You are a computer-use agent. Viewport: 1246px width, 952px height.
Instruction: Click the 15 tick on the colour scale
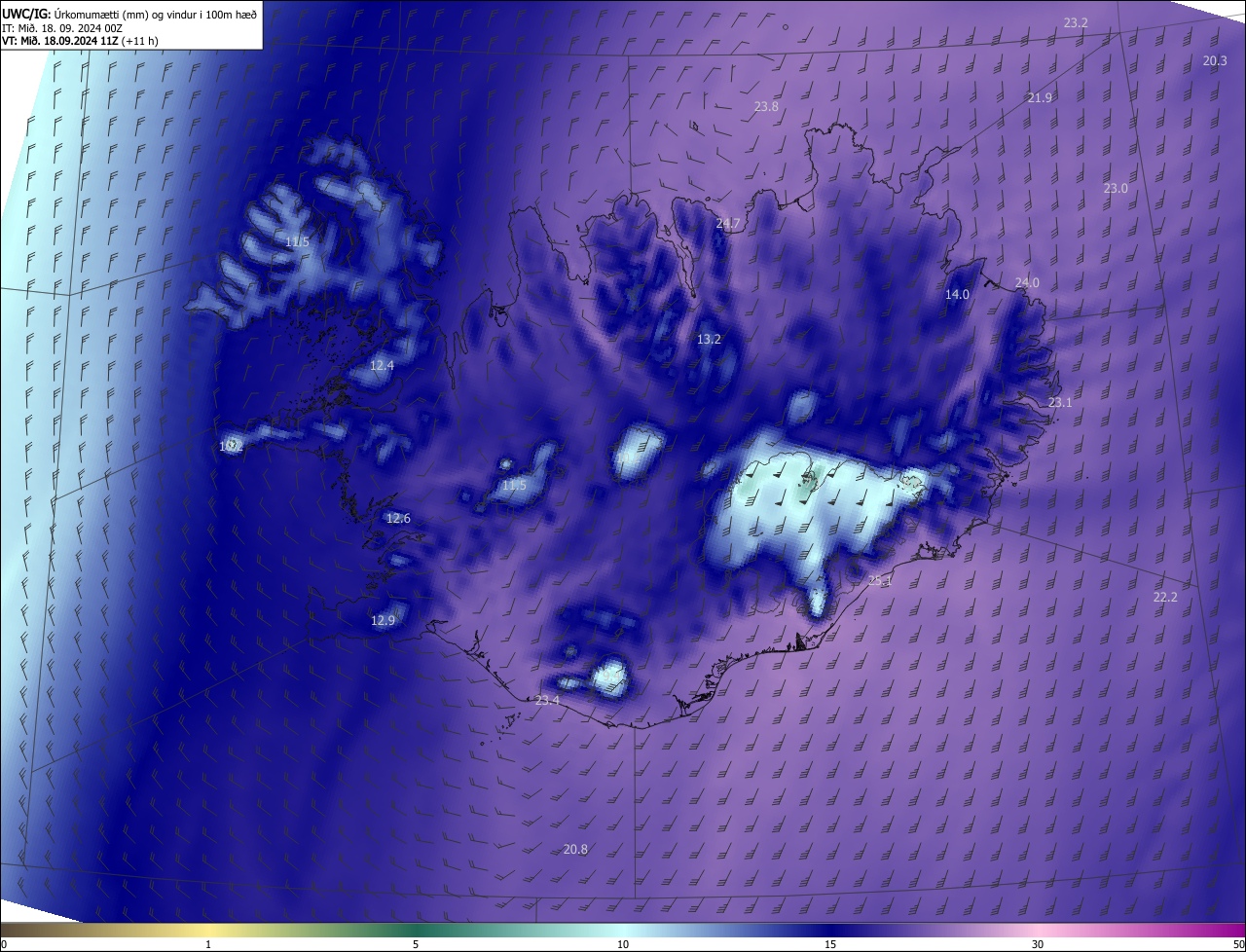click(830, 944)
